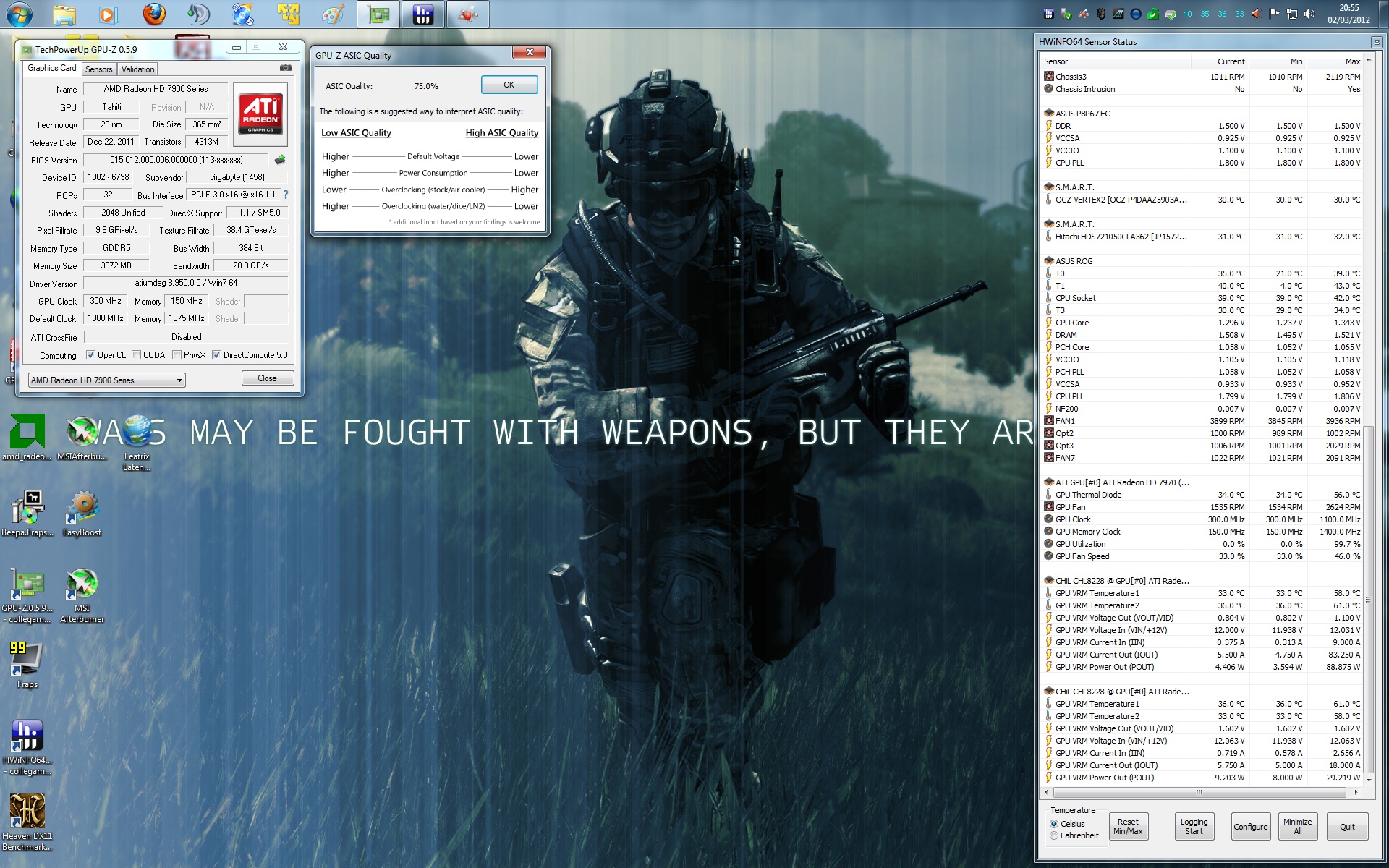The width and height of the screenshot is (1389, 868).
Task: Click the Paint palette icon on taskbar
Action: tap(333, 14)
